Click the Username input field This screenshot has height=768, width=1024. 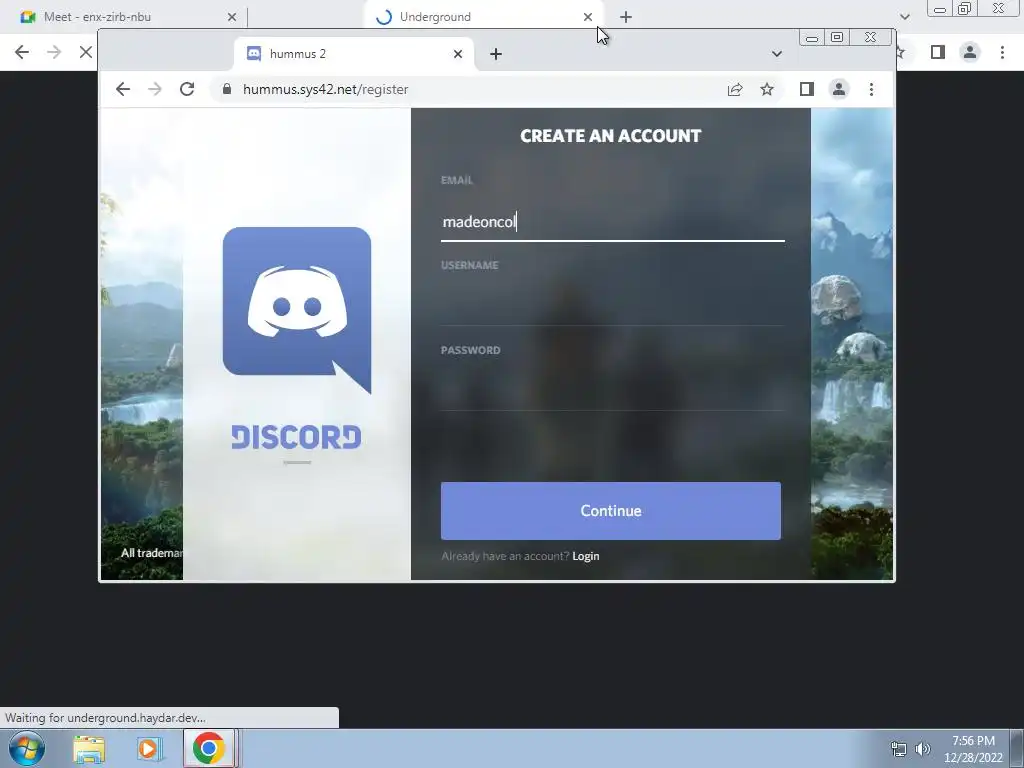click(613, 306)
